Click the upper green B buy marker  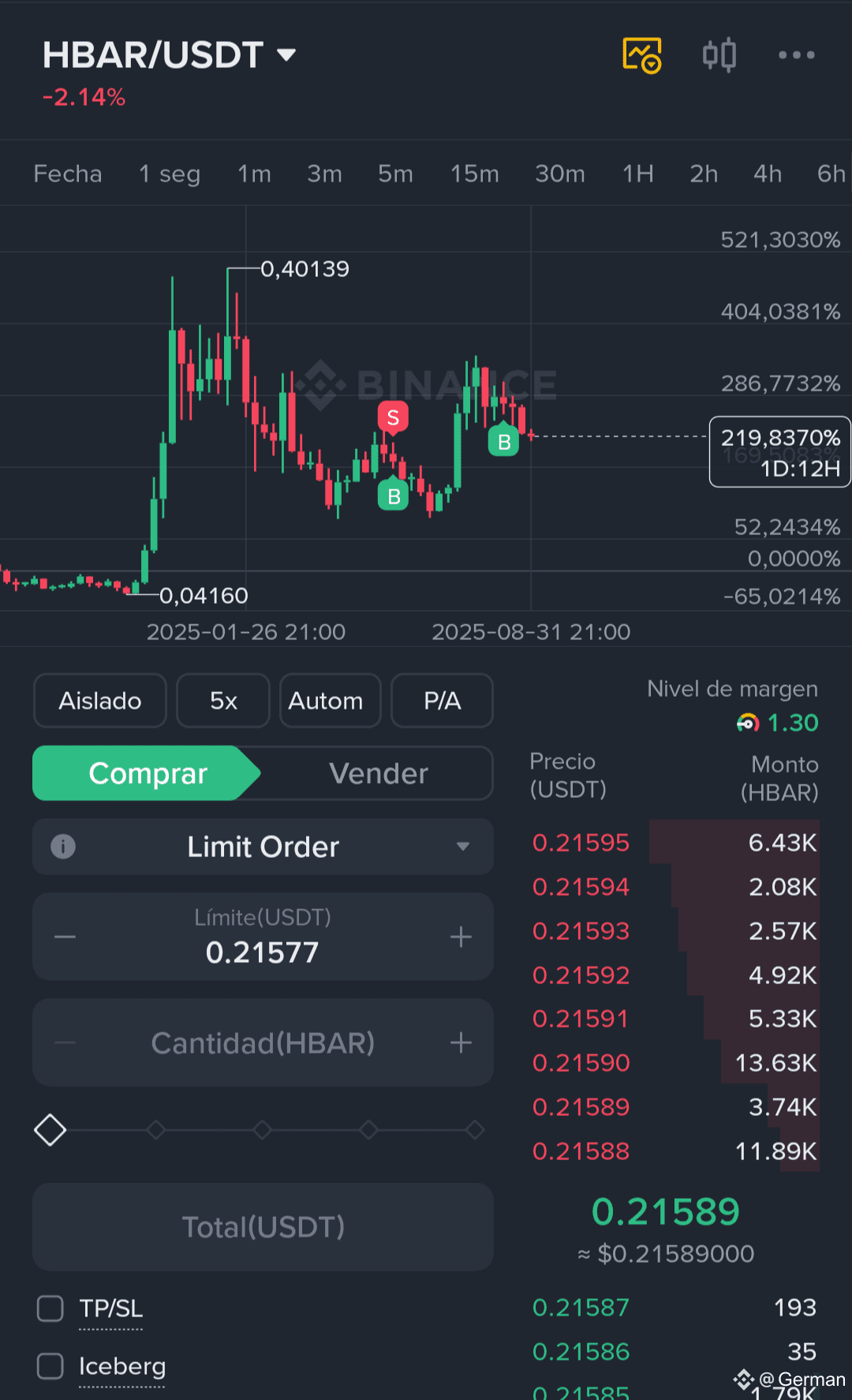(503, 440)
